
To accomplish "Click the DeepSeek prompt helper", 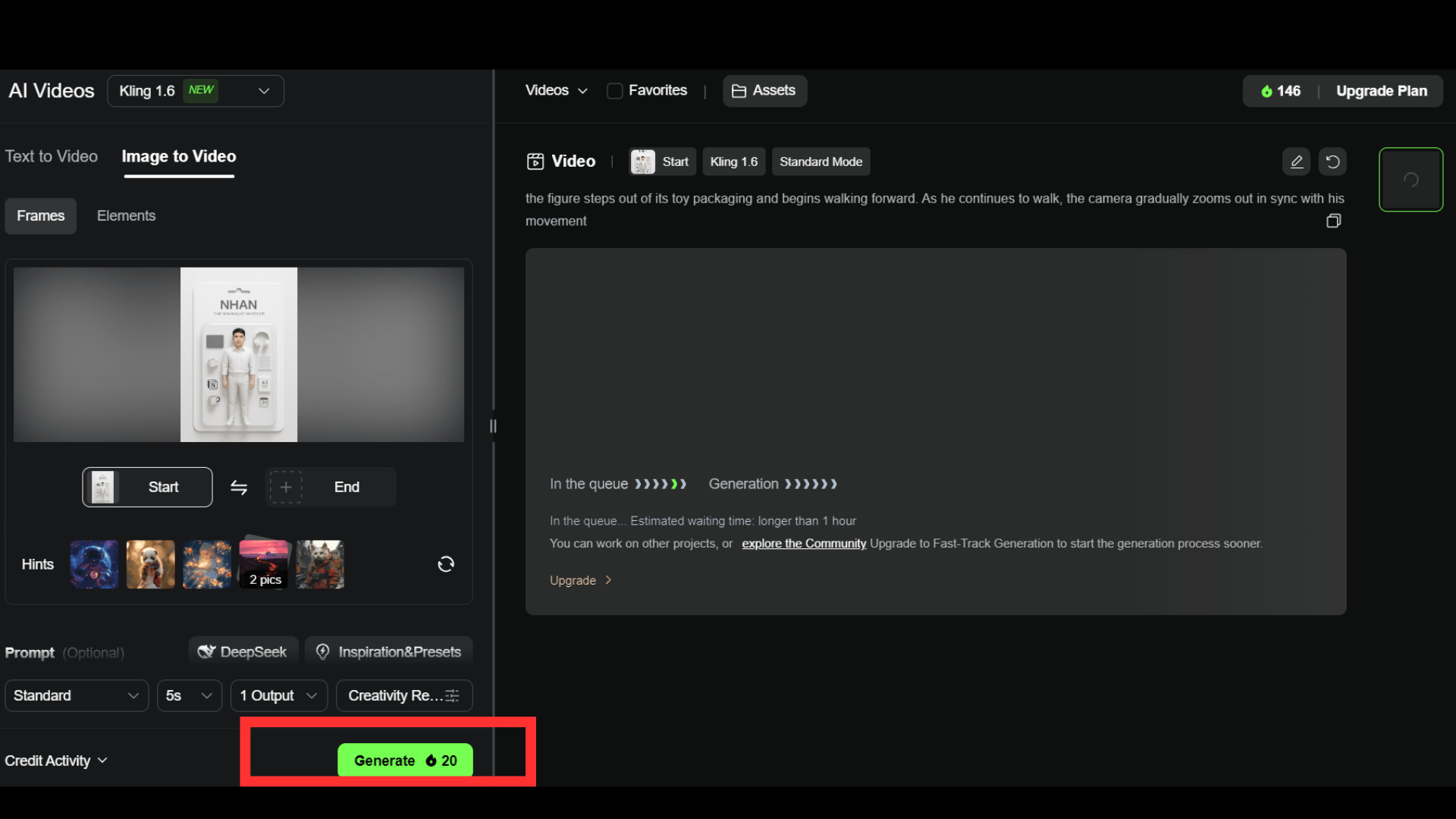I will point(243,652).
